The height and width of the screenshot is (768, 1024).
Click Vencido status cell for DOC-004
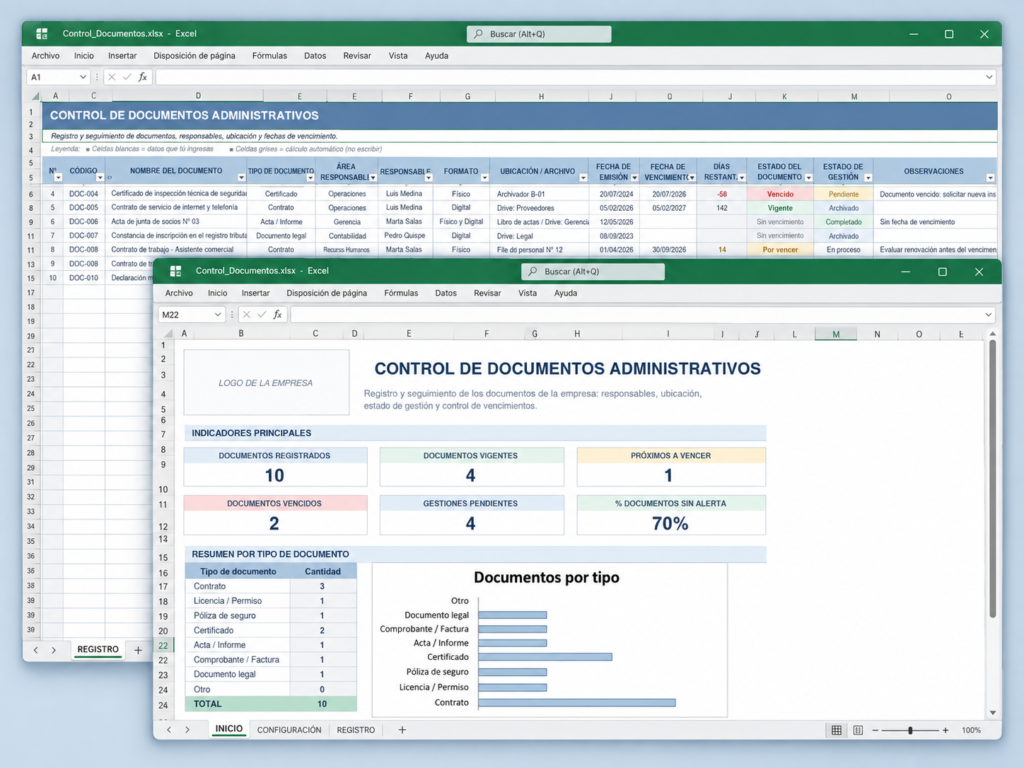point(780,194)
